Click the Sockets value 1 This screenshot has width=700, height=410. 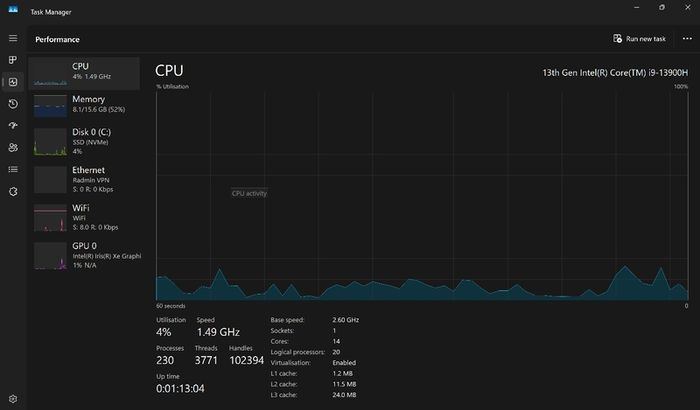coord(334,331)
